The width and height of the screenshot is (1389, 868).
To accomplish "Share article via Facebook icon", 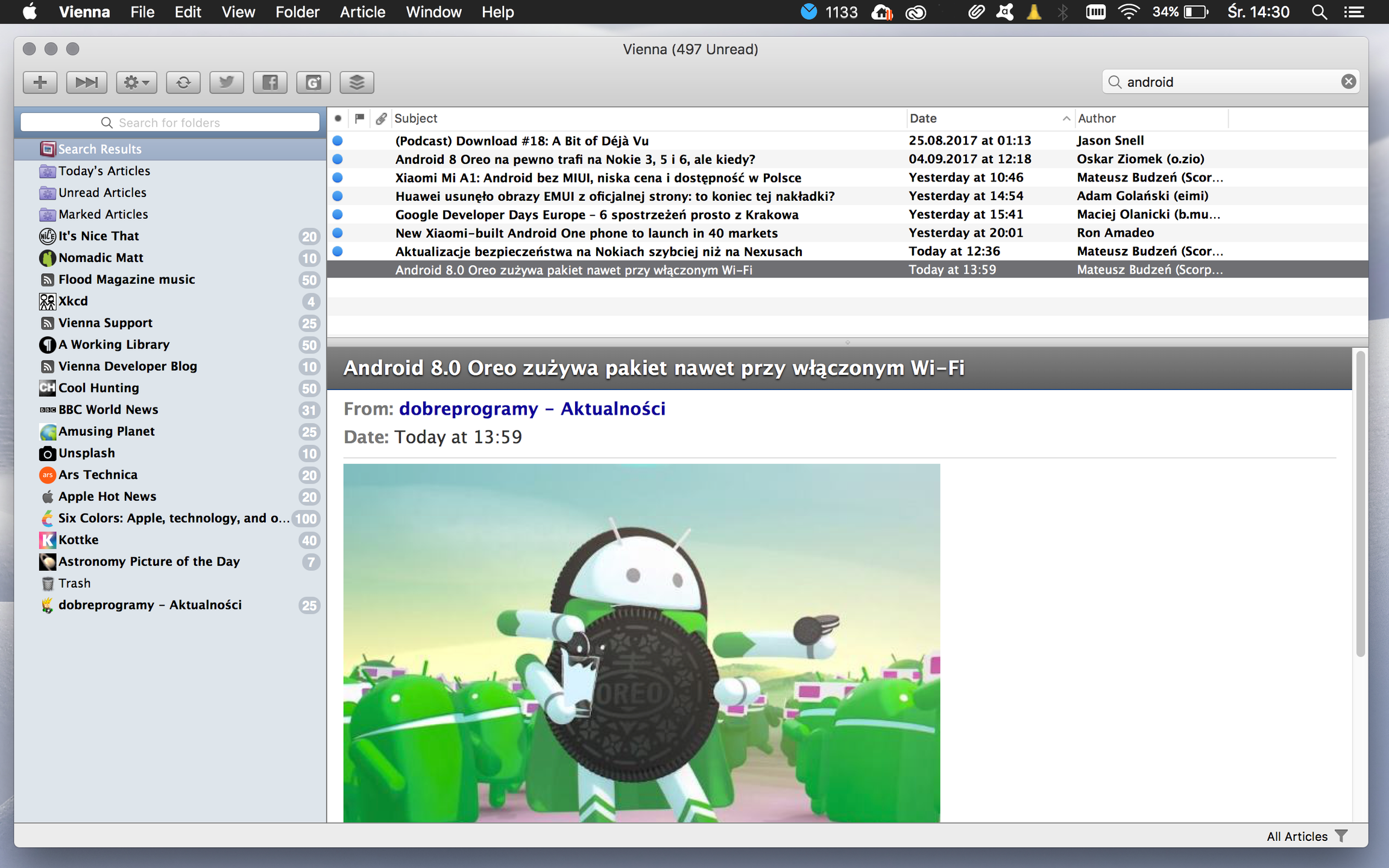I will point(269,82).
